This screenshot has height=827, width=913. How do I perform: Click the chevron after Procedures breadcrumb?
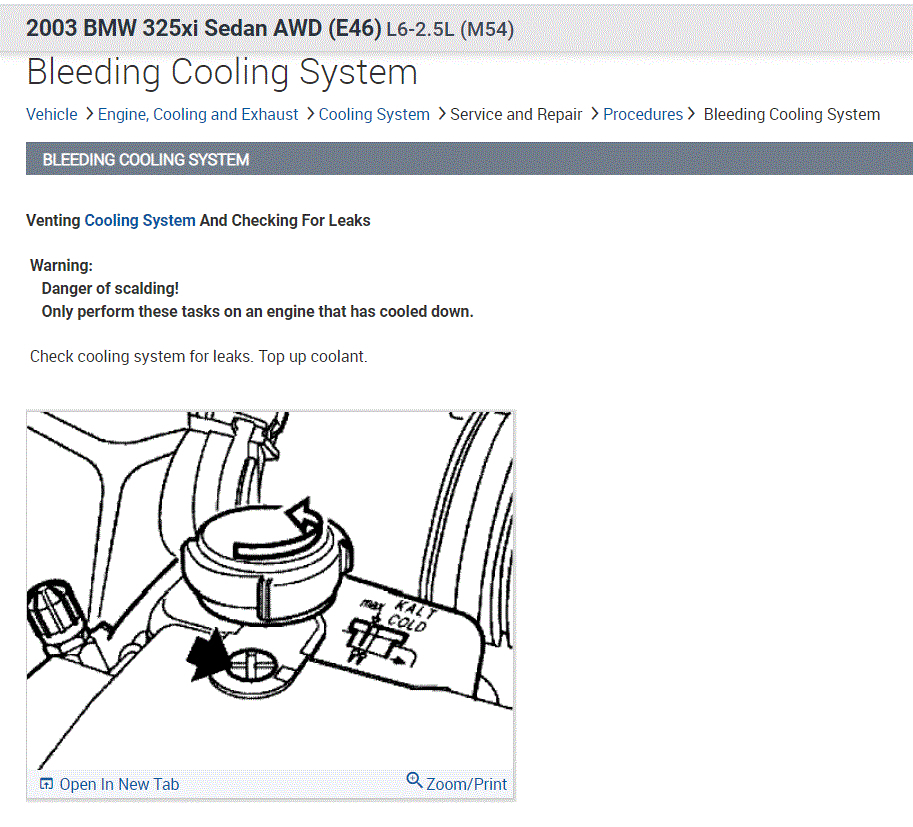[691, 114]
